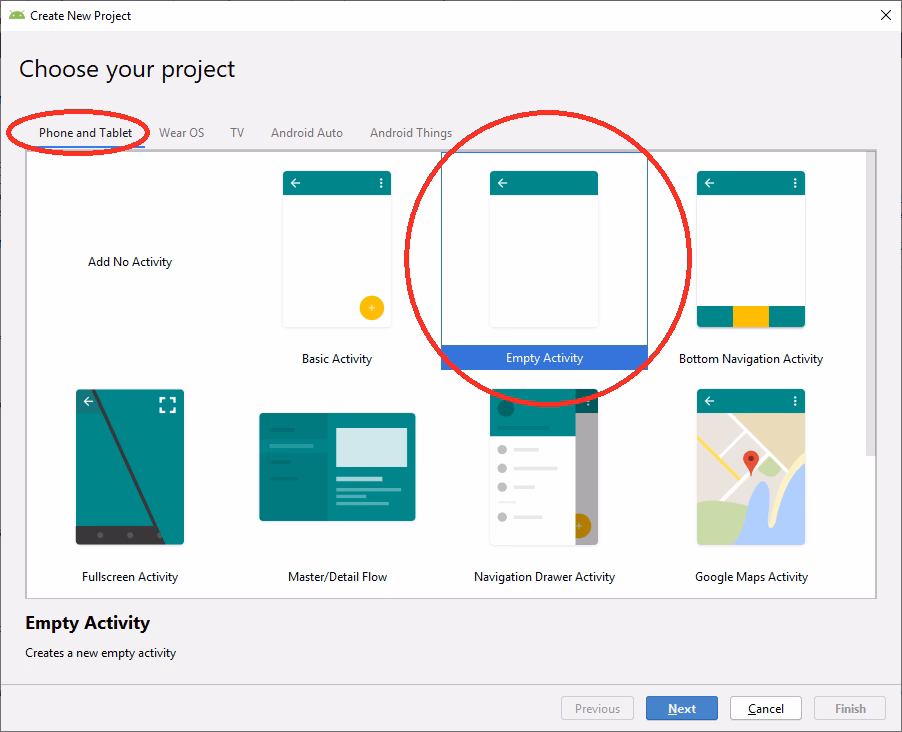Switch to the Wear OS tab
902x732 pixels.
pyautogui.click(x=182, y=132)
